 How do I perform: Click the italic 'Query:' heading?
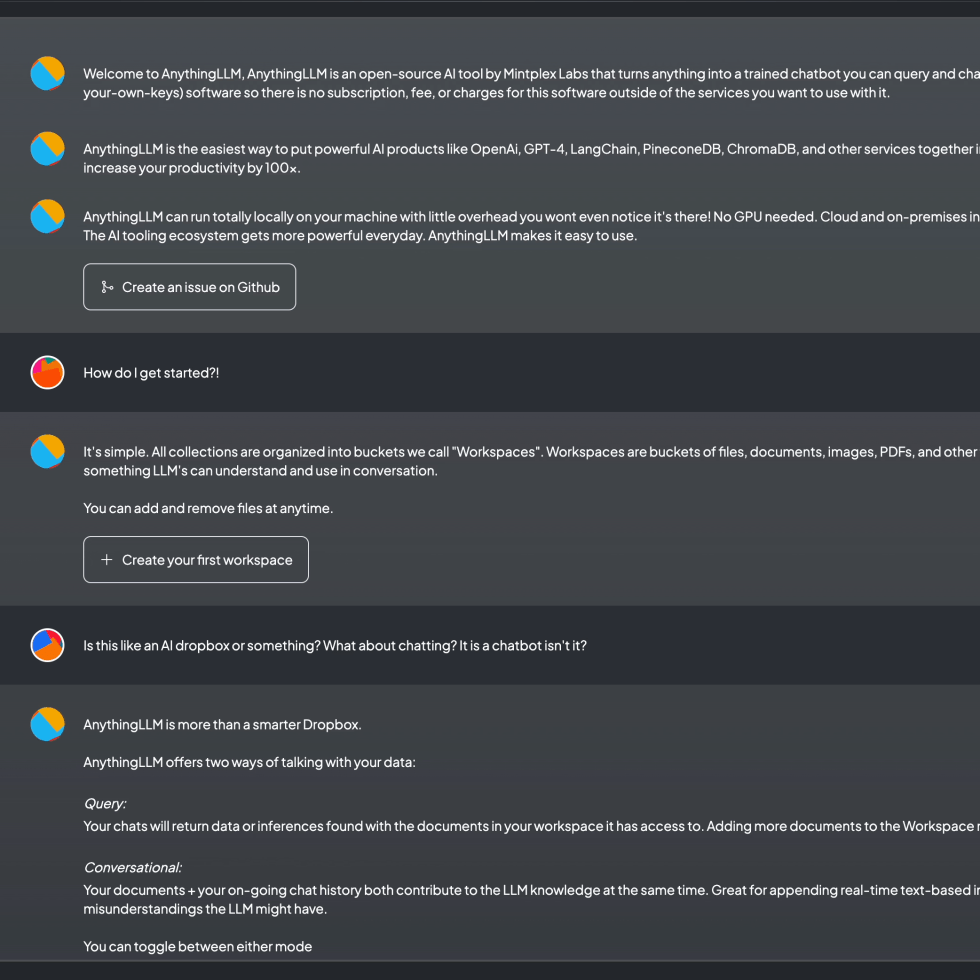click(105, 804)
